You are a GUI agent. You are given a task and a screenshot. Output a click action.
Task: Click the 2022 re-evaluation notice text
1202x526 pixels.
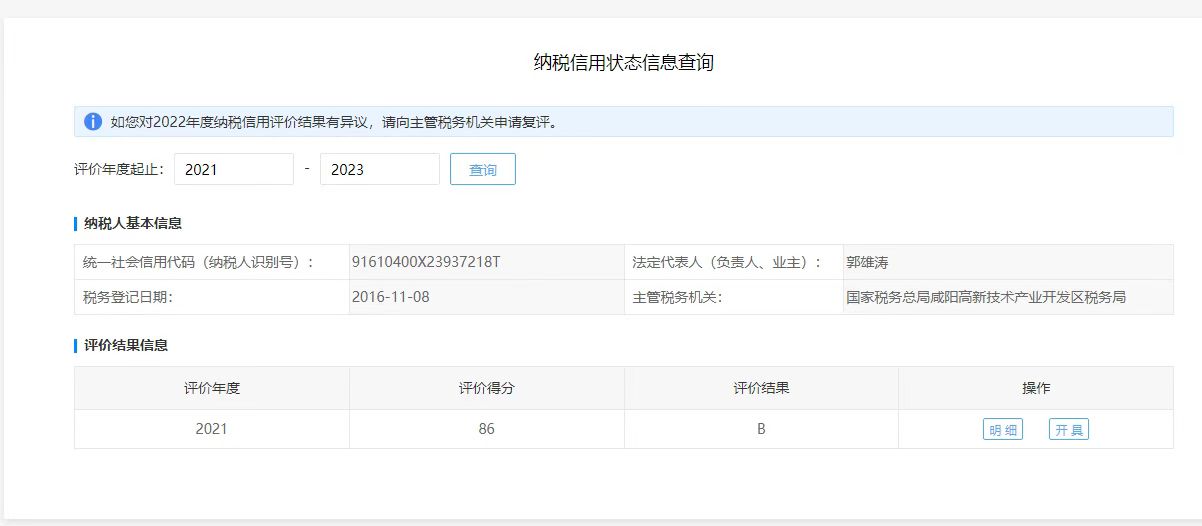(x=334, y=122)
